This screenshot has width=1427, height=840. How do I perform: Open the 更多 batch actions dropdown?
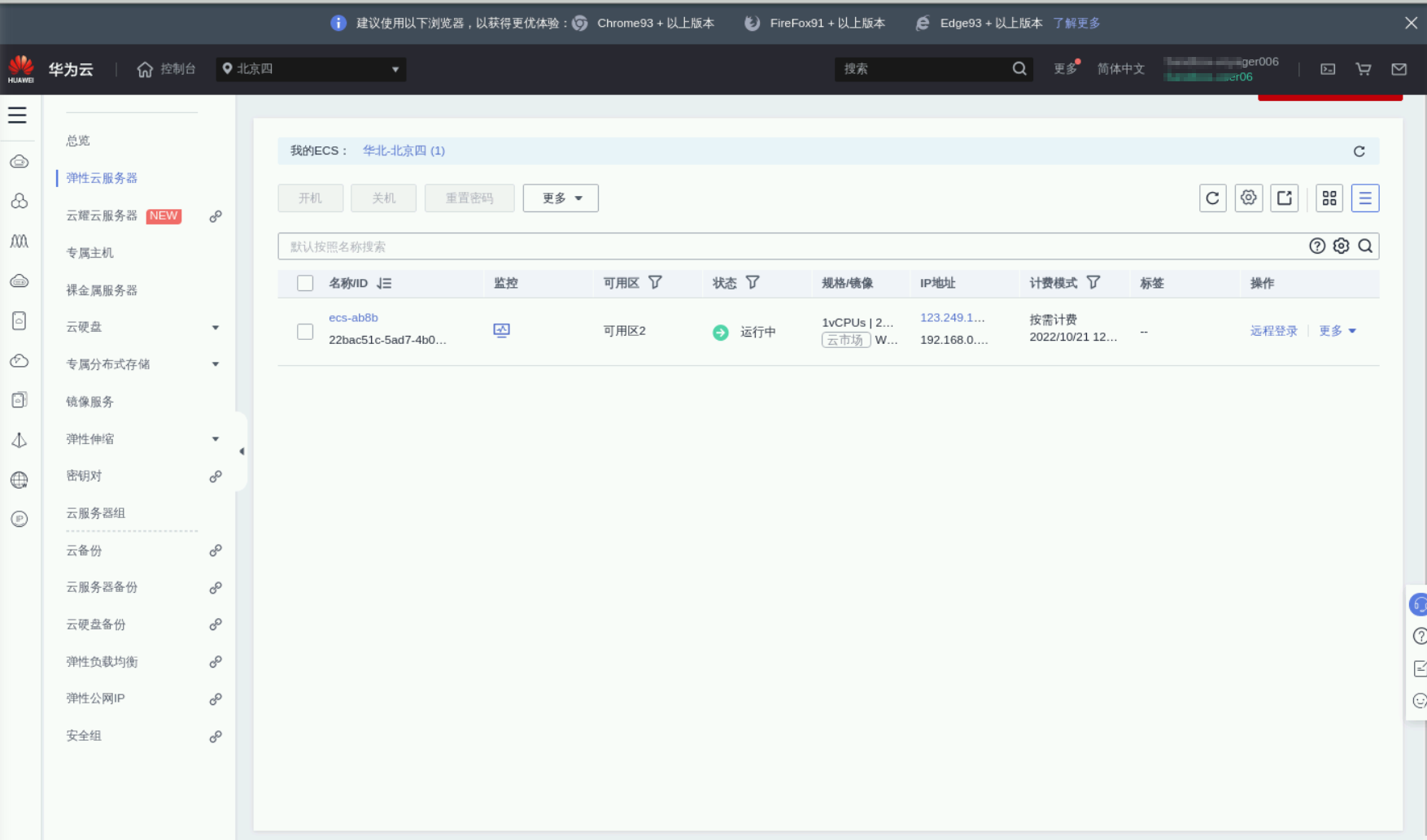click(x=561, y=198)
